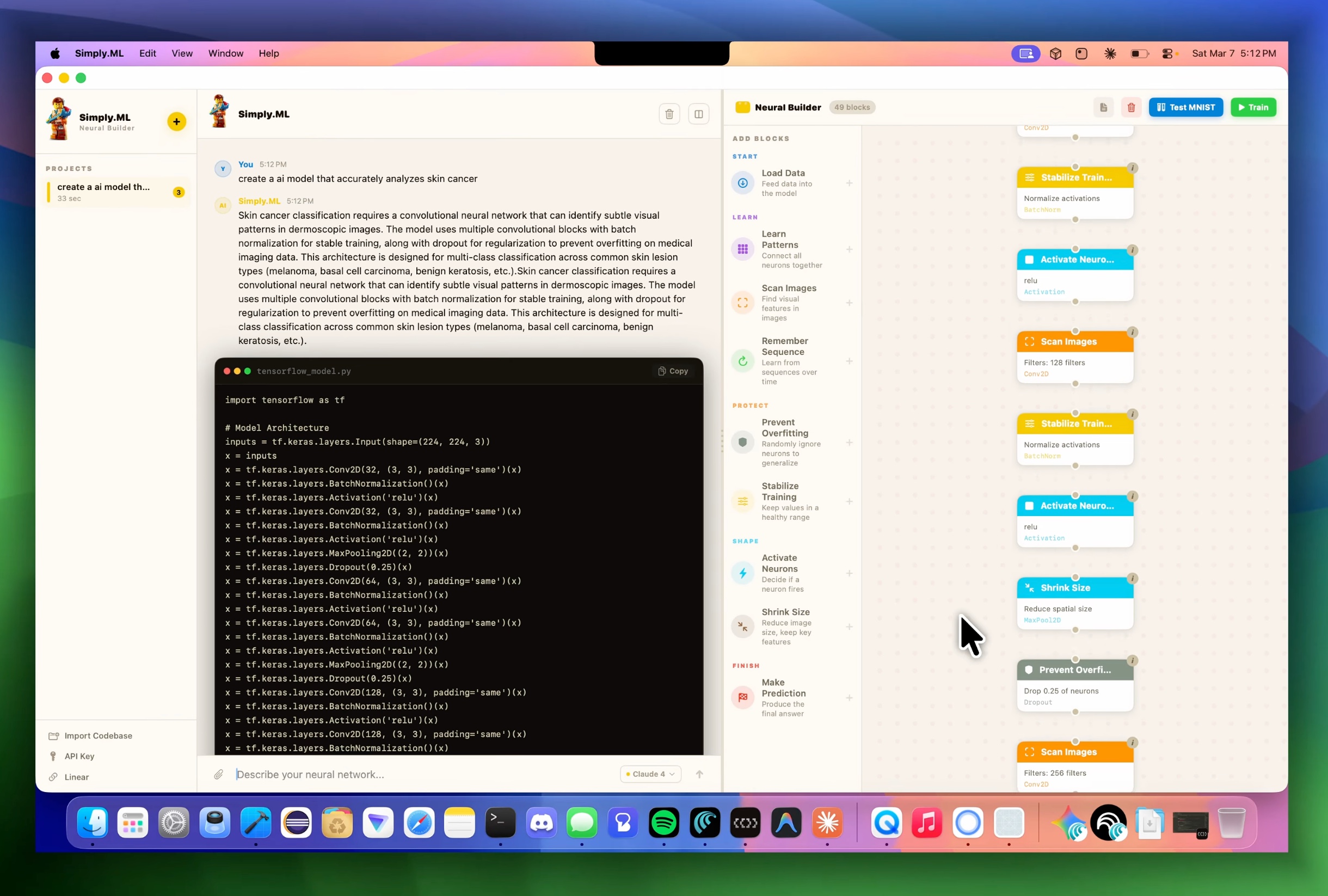Clear all blocks with the red trash icon

1130,107
